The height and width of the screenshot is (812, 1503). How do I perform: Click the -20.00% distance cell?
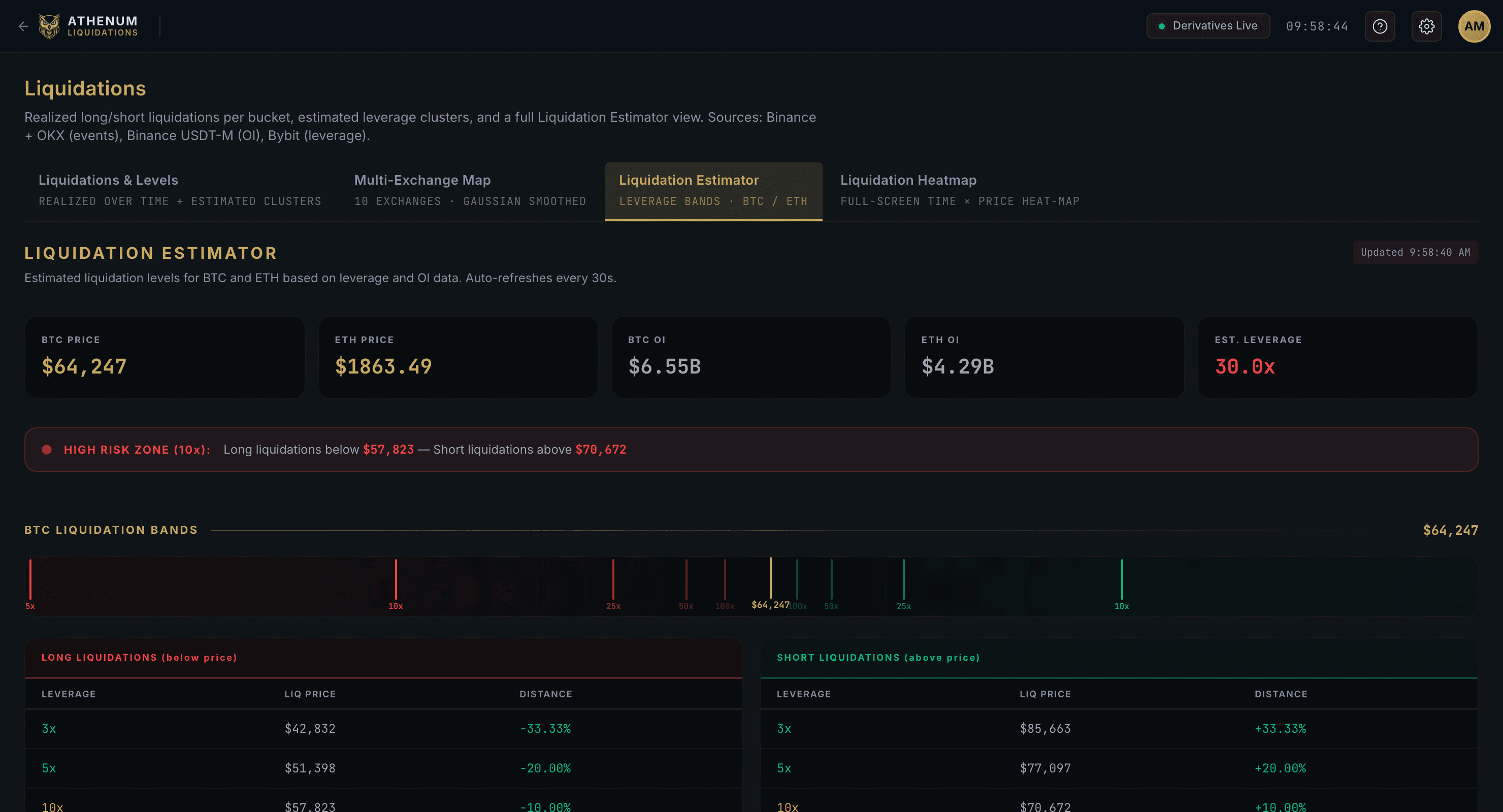click(545, 768)
